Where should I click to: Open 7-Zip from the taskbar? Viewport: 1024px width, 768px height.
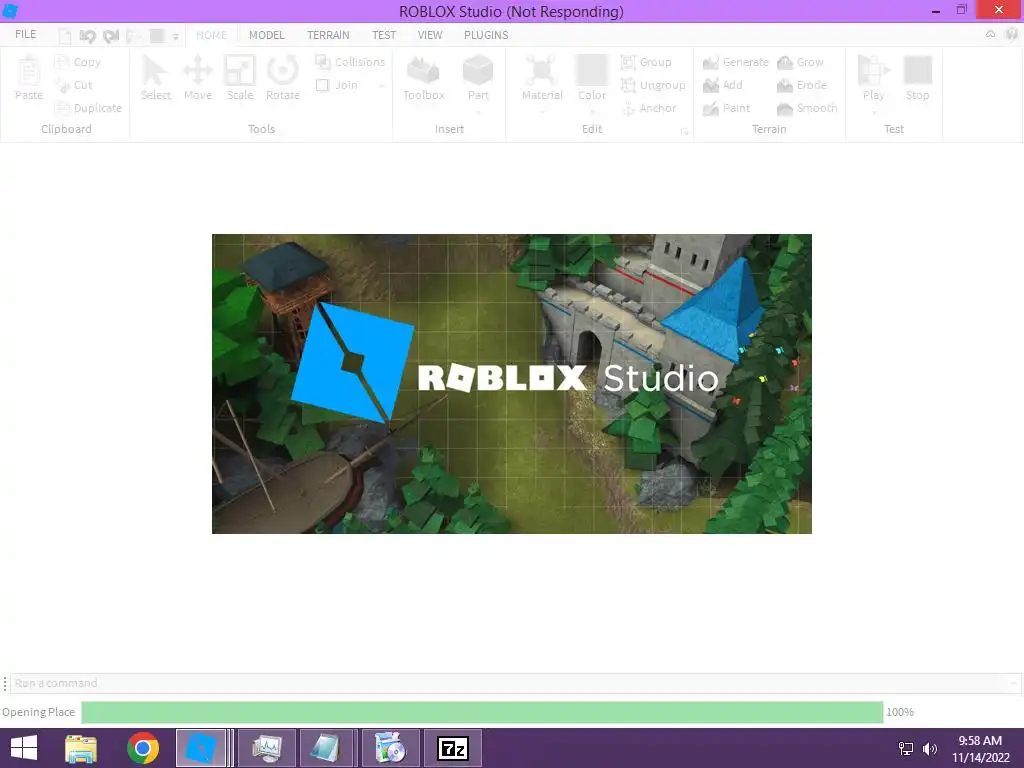(x=453, y=748)
